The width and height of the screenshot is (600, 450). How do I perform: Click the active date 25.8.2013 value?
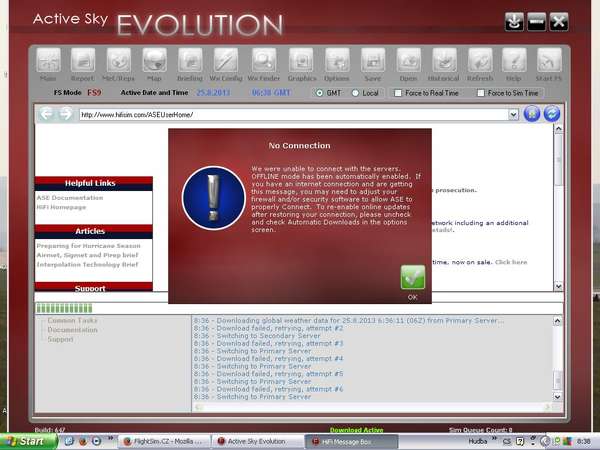click(213, 93)
